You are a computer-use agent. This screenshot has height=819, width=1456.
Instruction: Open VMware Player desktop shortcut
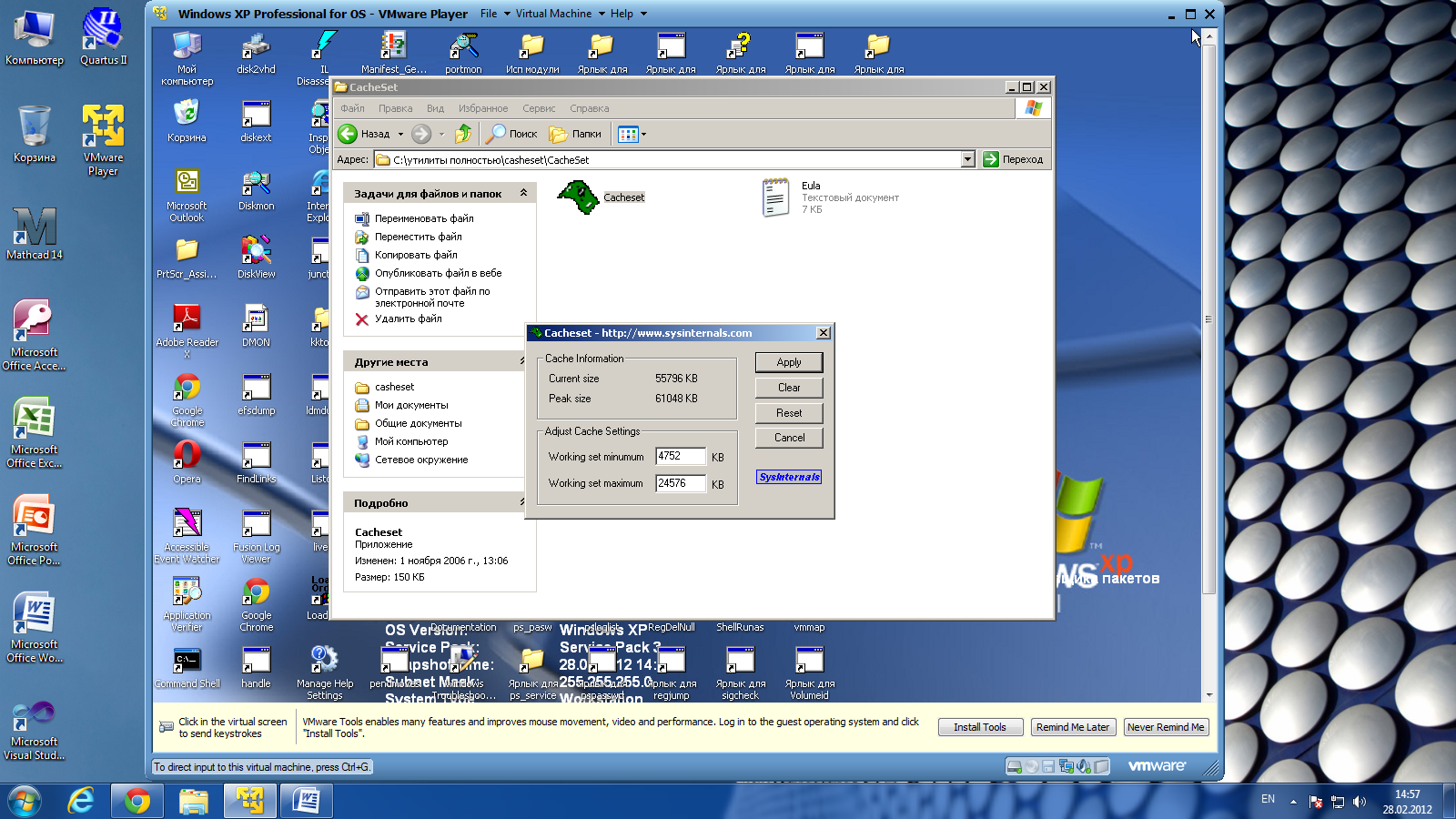pos(103,139)
